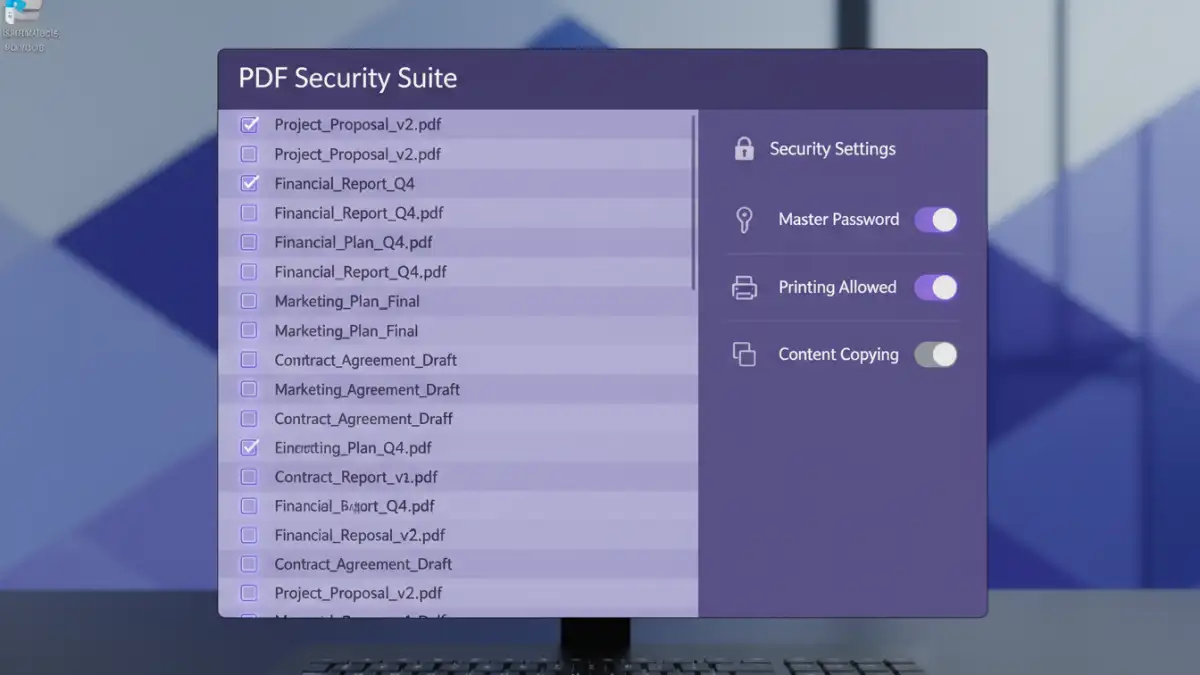Click the lock icon beside Security Settings
This screenshot has width=1200, height=675.
pos(744,147)
